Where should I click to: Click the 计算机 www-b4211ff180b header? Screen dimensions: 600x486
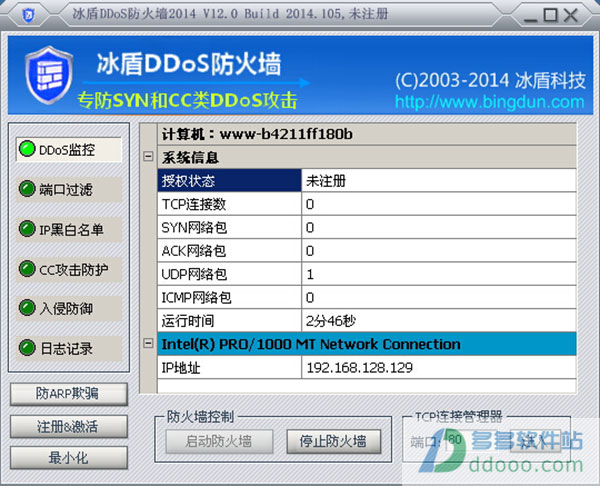(367, 134)
